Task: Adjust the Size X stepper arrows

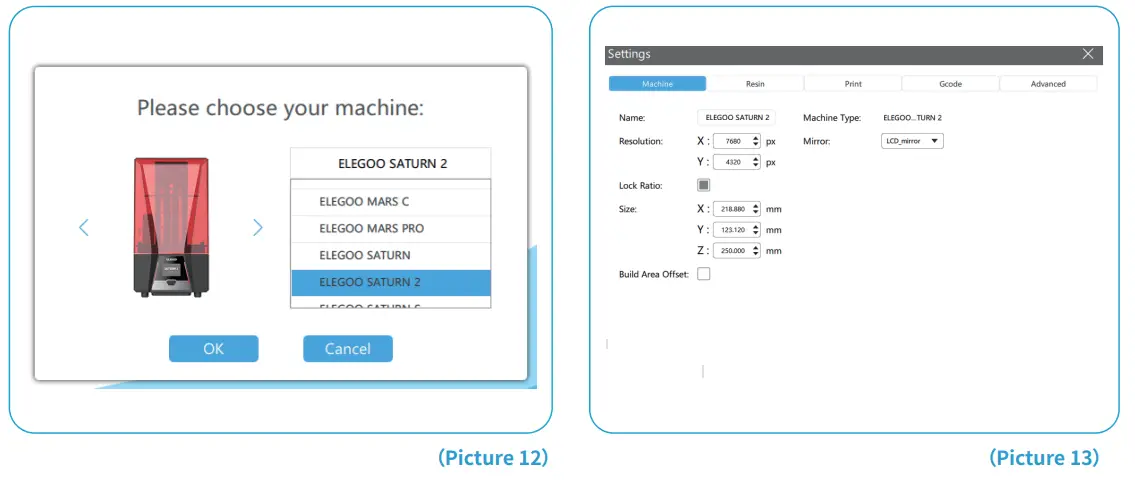Action: point(756,209)
